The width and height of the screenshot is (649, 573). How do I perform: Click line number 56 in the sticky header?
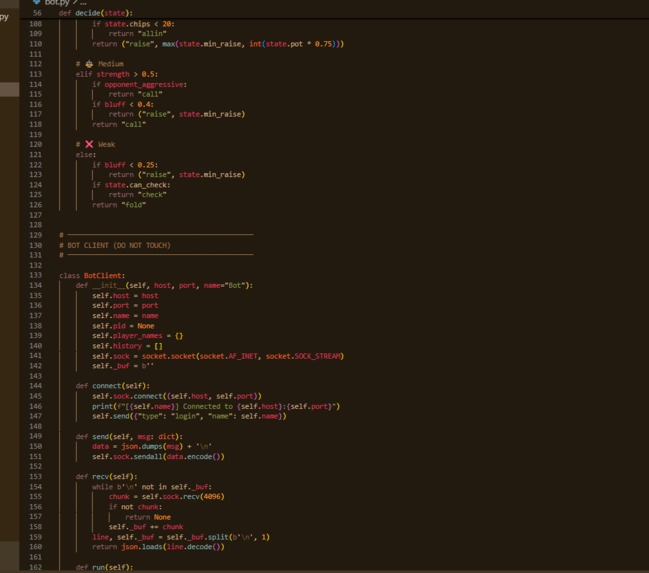[37, 13]
